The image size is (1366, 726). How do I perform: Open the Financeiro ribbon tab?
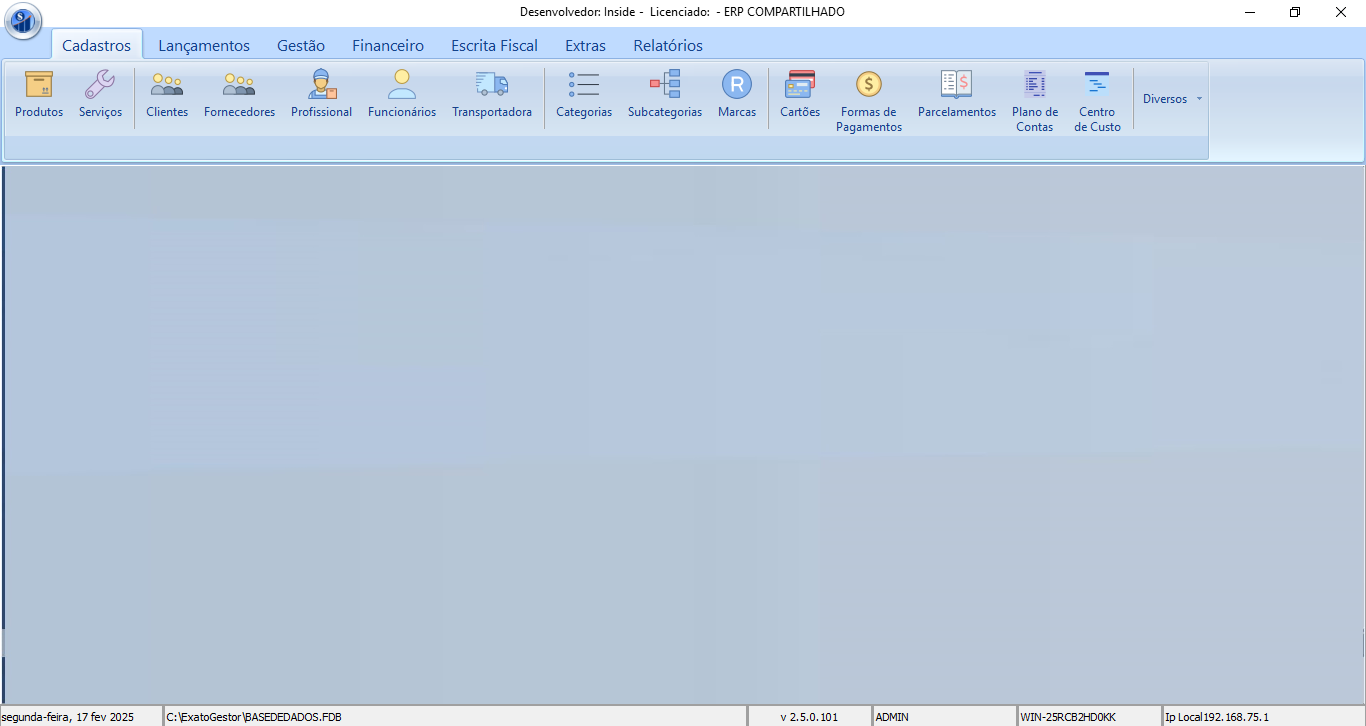coord(388,45)
